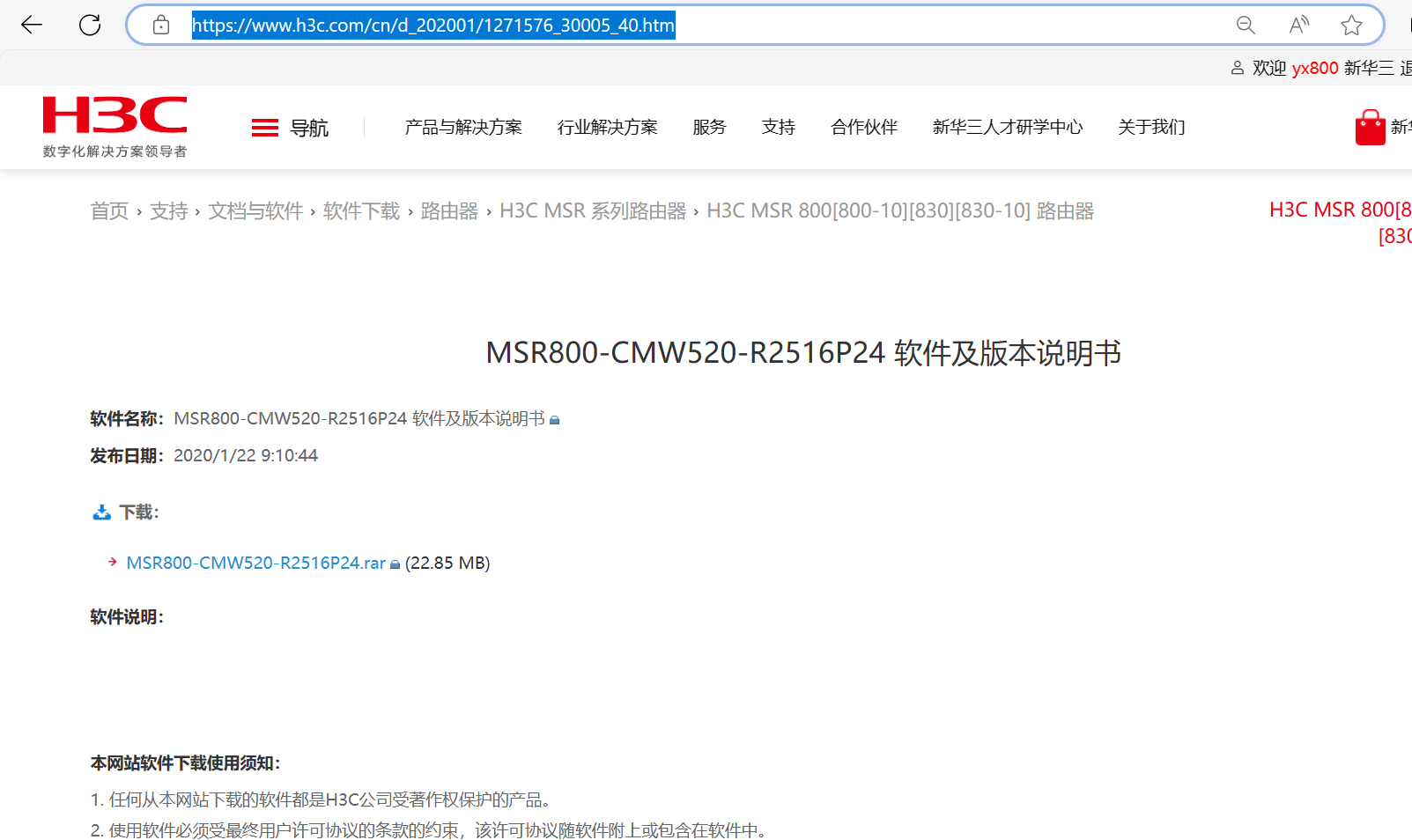Screen dimensions: 1412x840
Task: Select the user account icon beside 欢迎
Action: [1238, 68]
